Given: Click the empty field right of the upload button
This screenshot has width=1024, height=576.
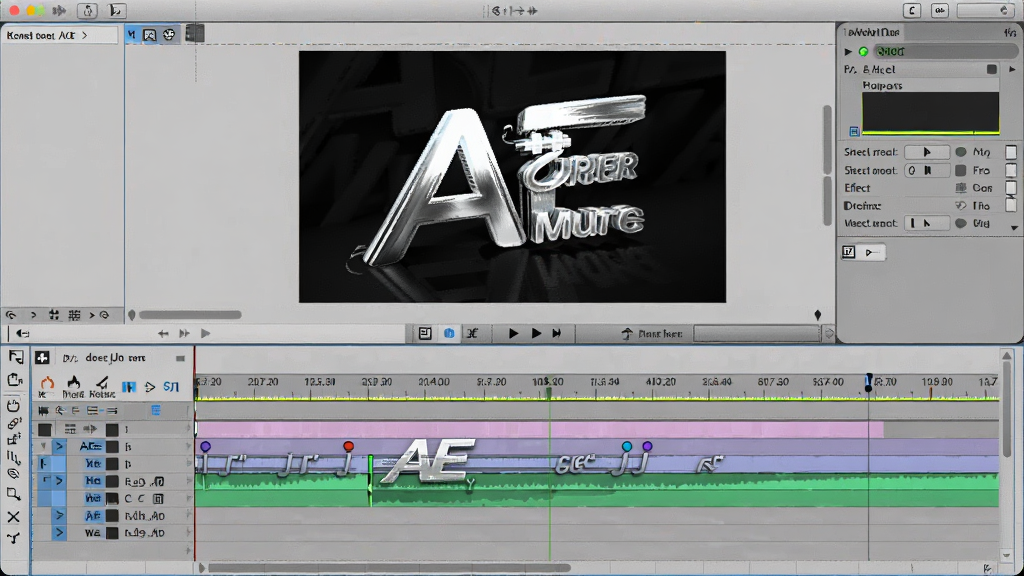Looking at the screenshot, I should [x=756, y=334].
